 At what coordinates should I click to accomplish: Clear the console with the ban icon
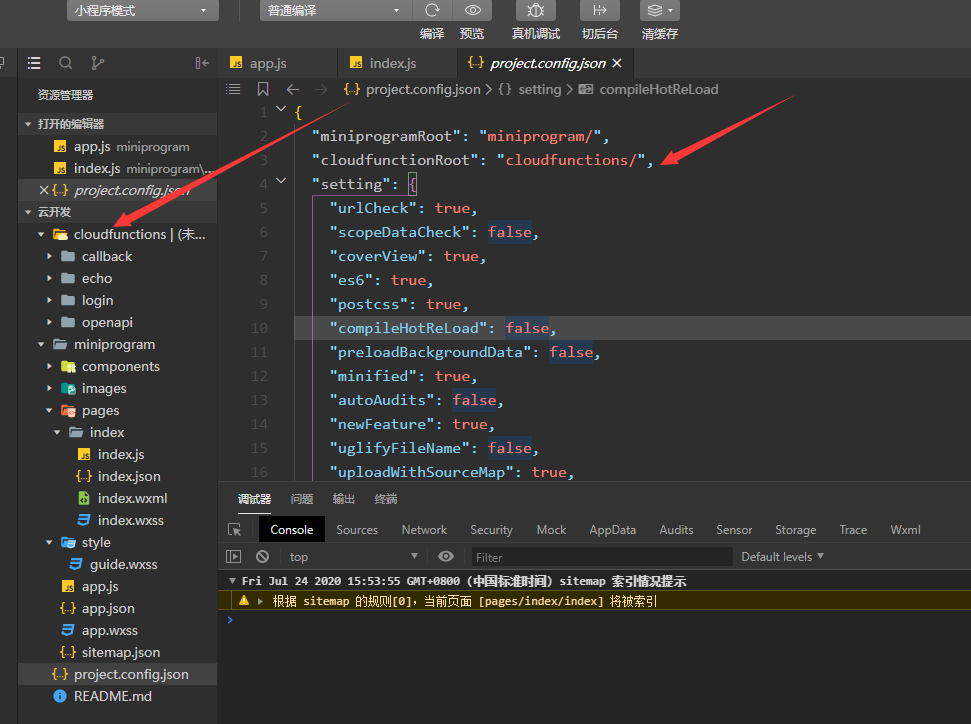click(263, 556)
